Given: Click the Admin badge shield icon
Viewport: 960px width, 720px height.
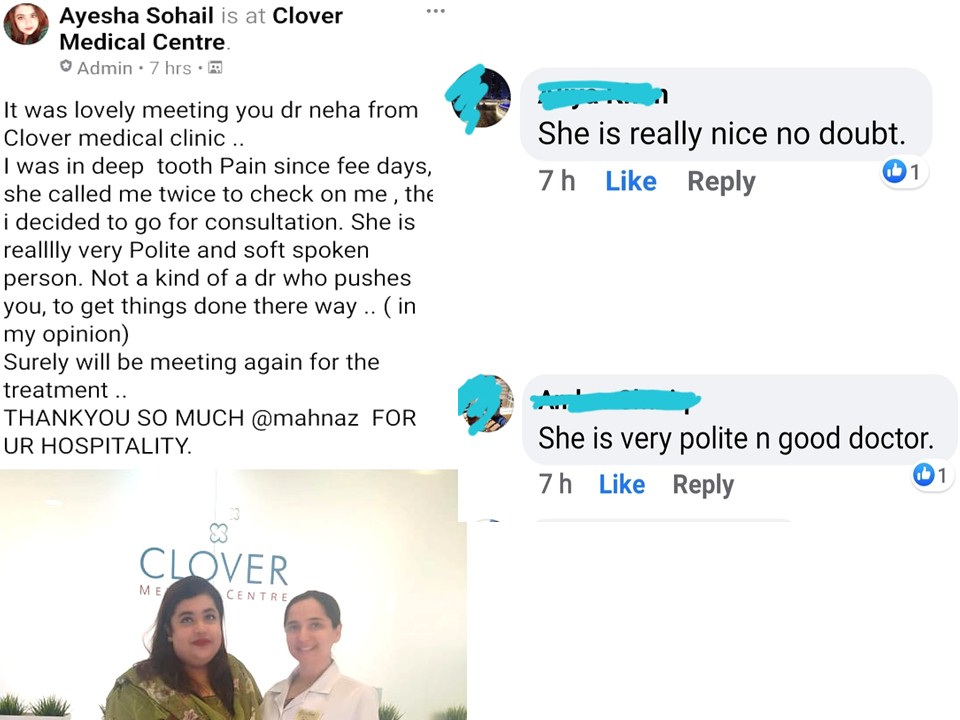Looking at the screenshot, I should [66, 66].
